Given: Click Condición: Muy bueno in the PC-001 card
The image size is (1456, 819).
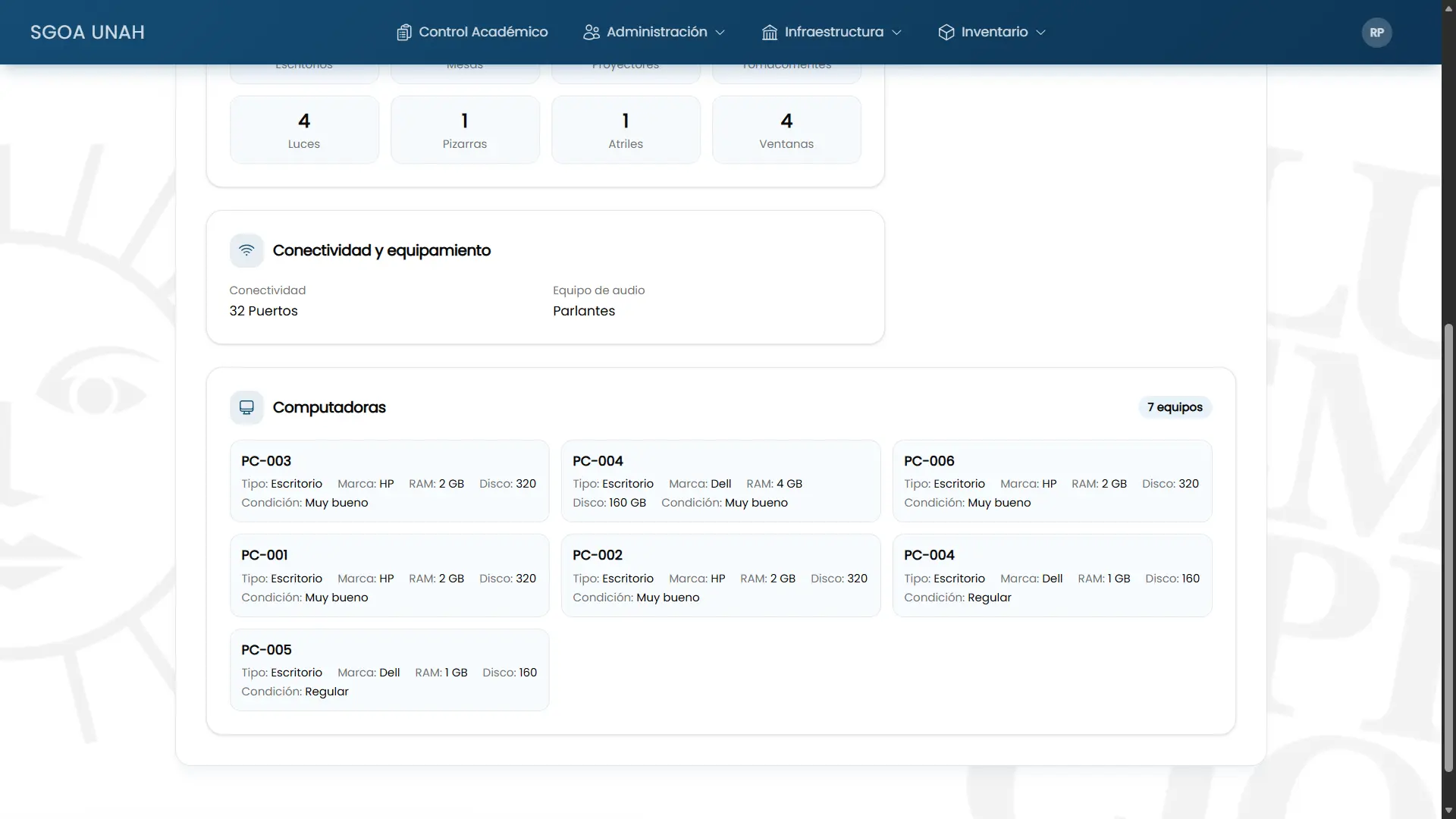Looking at the screenshot, I should [x=305, y=598].
